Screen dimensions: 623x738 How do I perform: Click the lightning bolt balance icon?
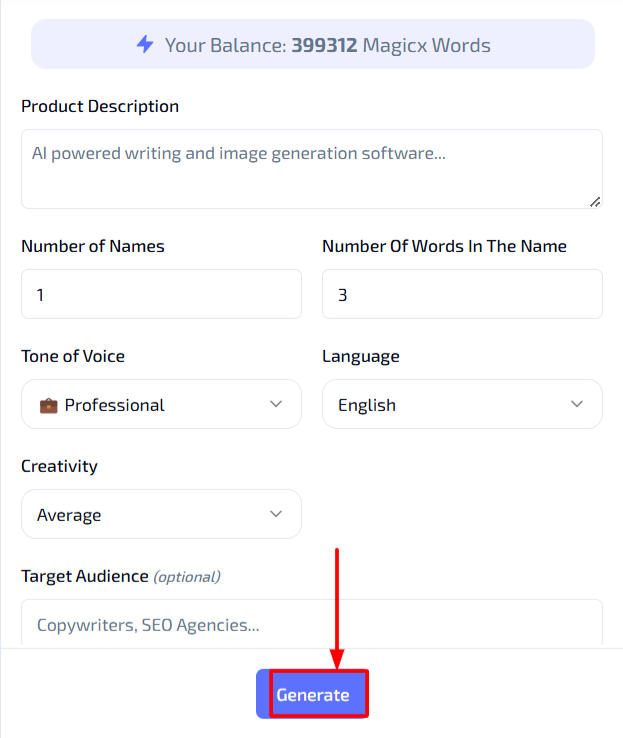pos(145,45)
